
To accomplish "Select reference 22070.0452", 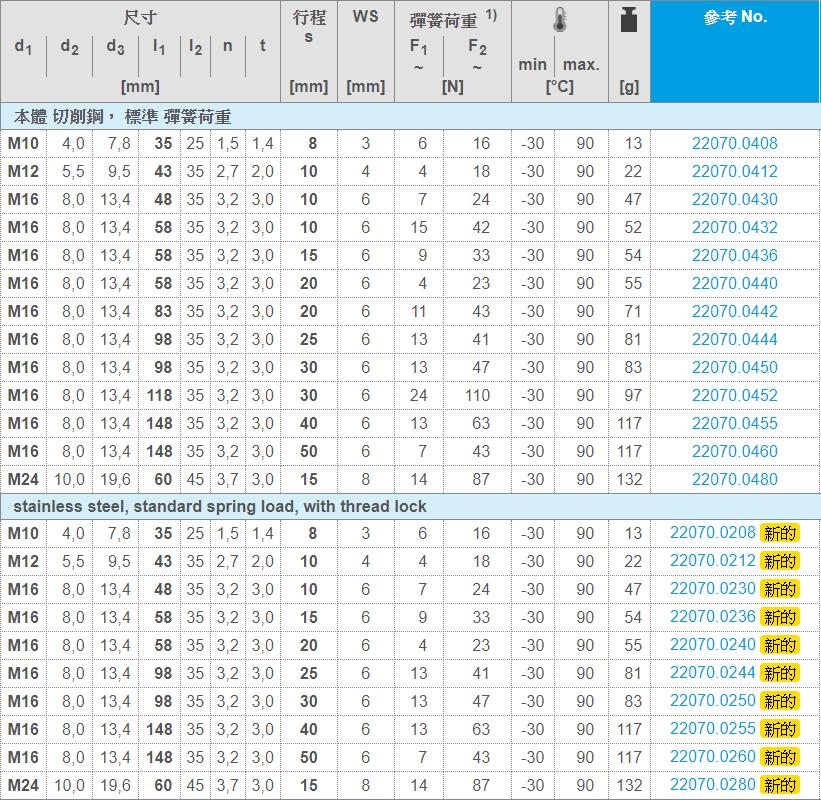I will click(734, 395).
